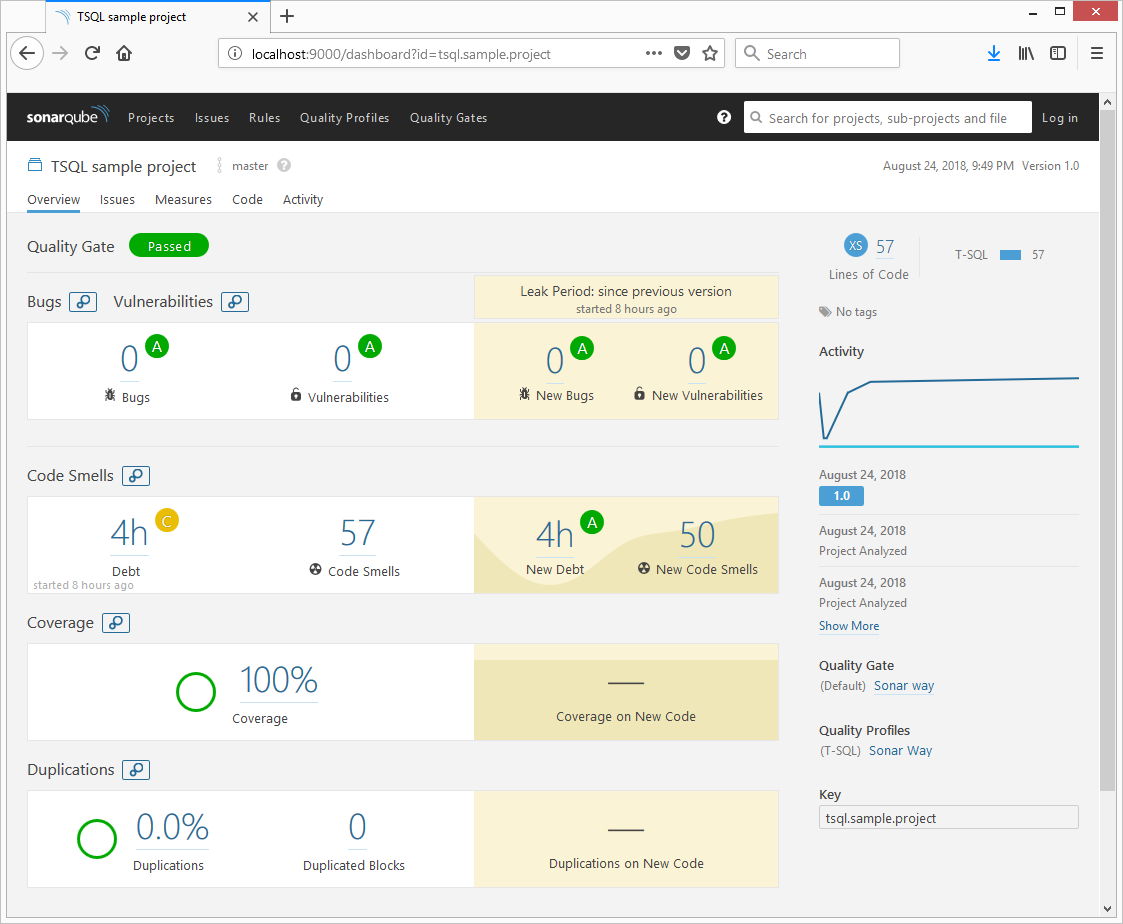The width and height of the screenshot is (1123, 924).
Task: Expand page actions three-dot menu in address bar
Action: point(654,54)
